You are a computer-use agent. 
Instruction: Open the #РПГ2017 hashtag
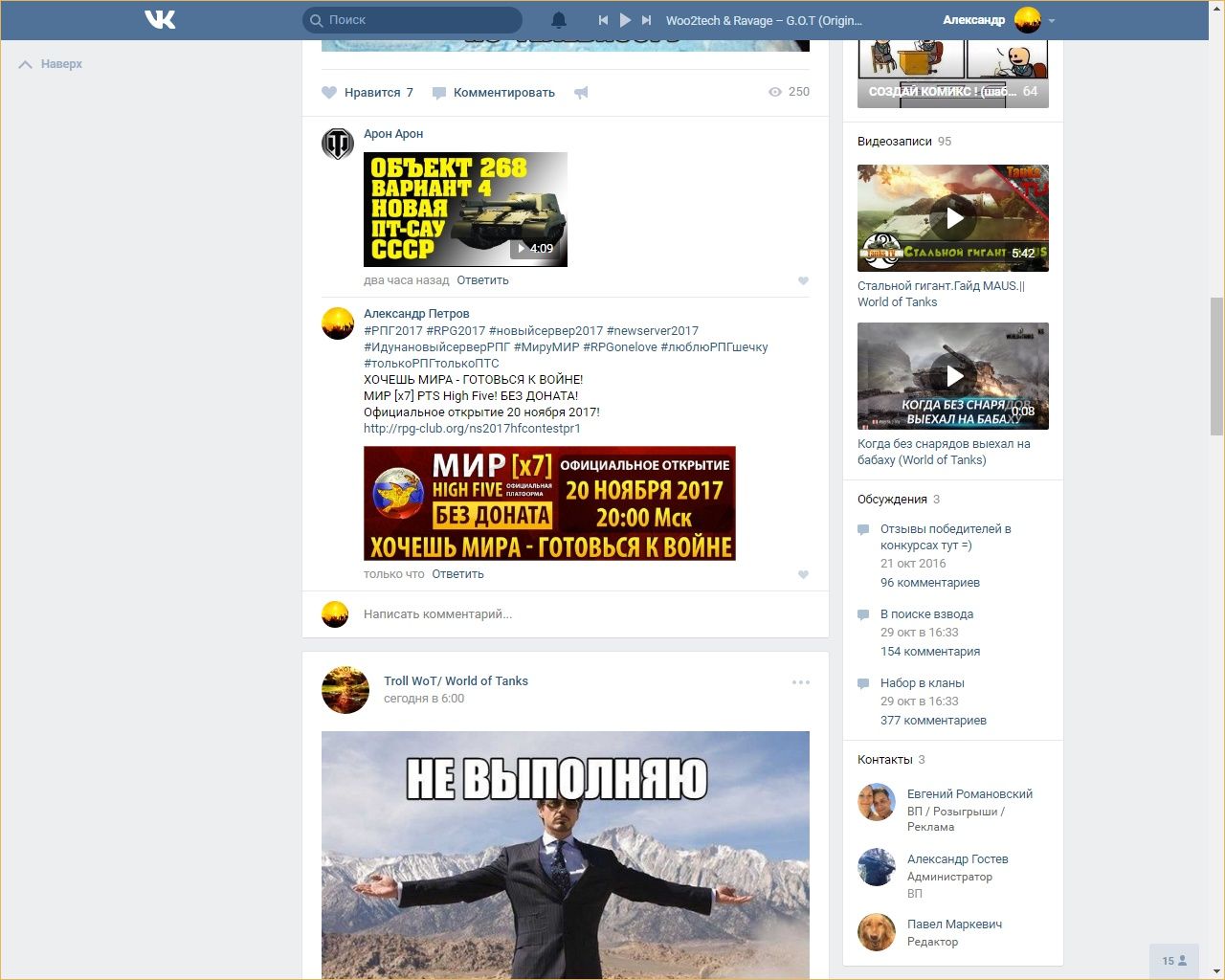[393, 331]
